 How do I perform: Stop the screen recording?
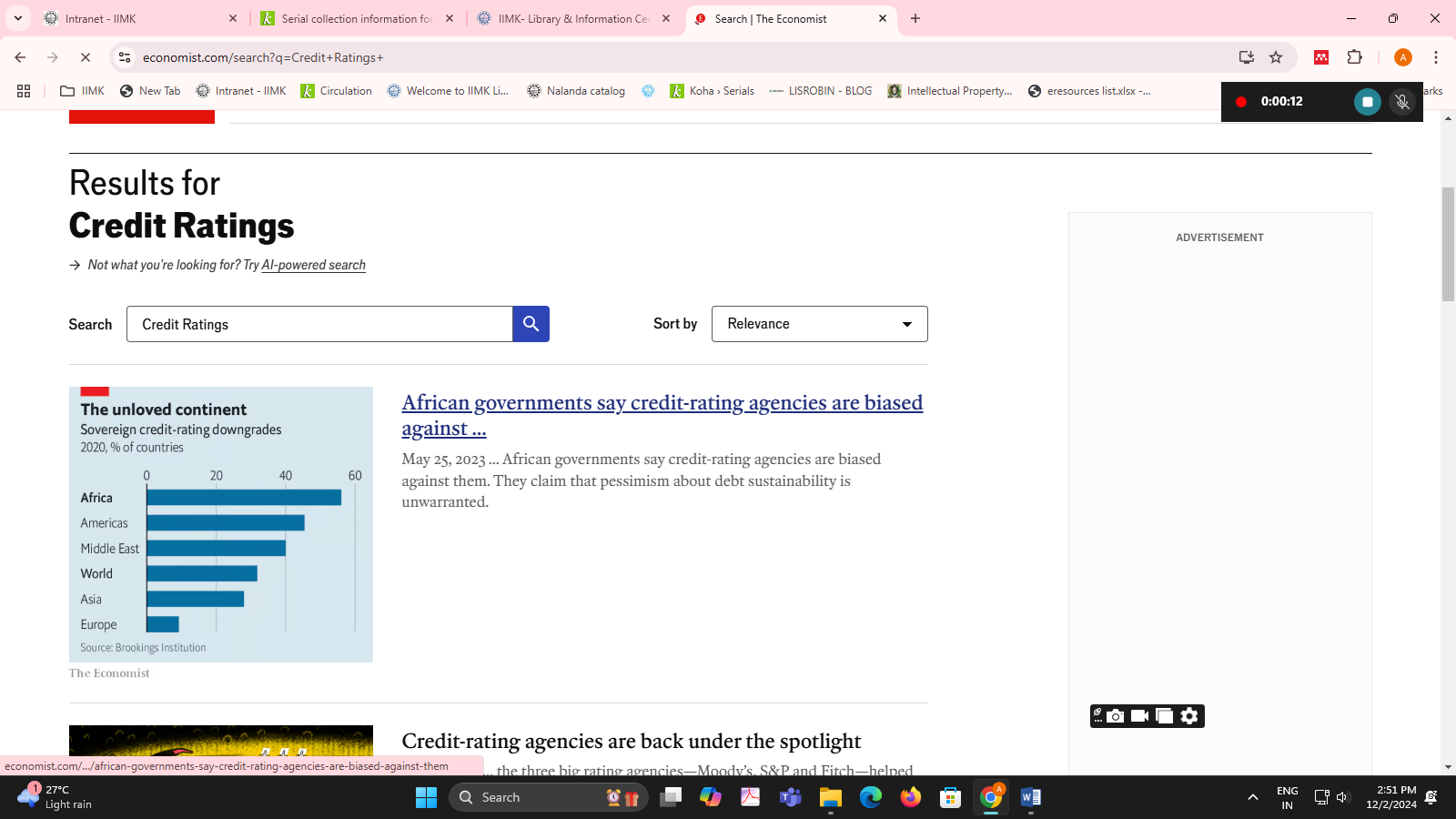[x=1367, y=102]
